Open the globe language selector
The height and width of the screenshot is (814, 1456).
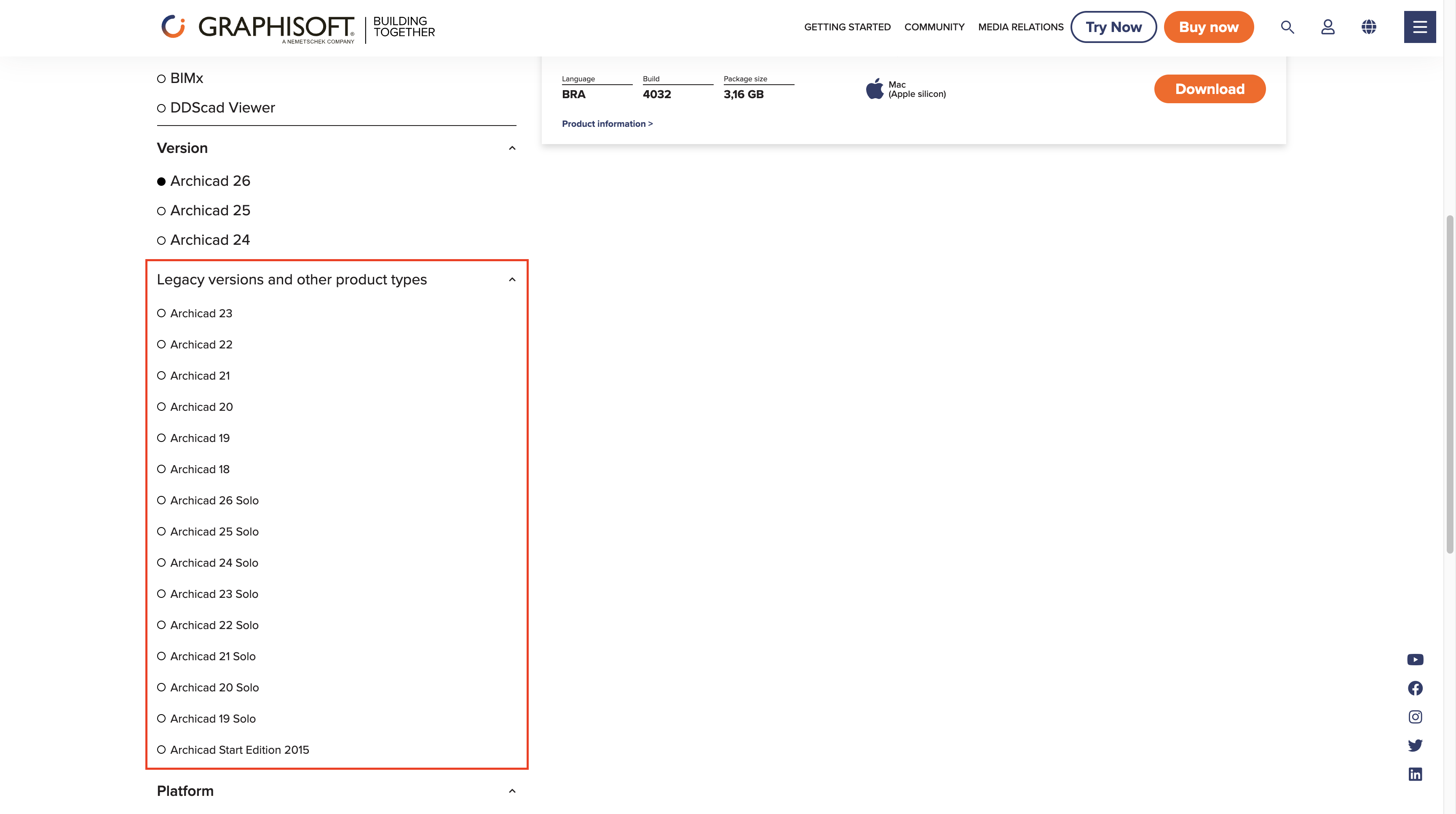[1368, 27]
